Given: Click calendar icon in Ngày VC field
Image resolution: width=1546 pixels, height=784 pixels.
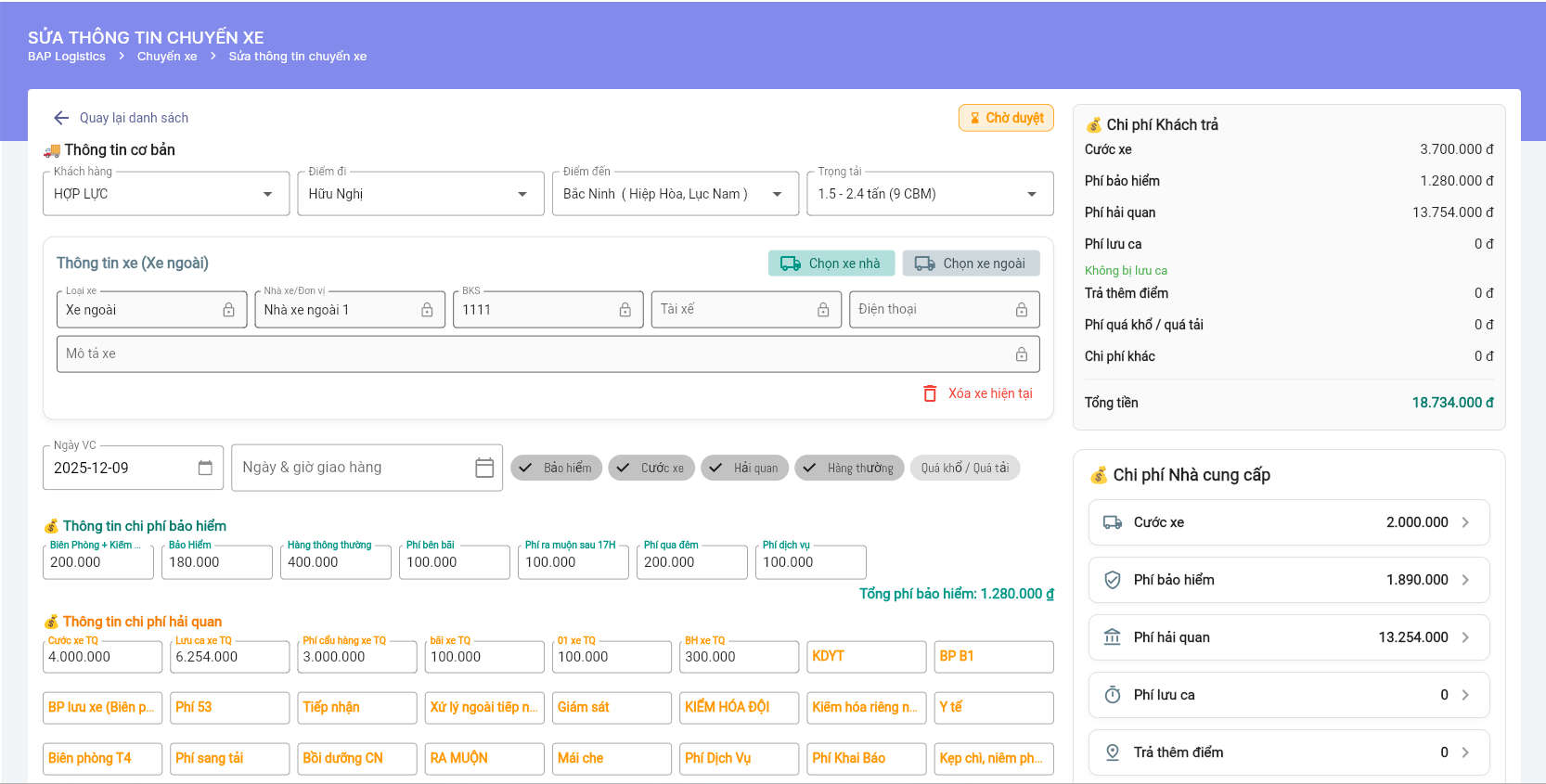Looking at the screenshot, I should pos(205,468).
